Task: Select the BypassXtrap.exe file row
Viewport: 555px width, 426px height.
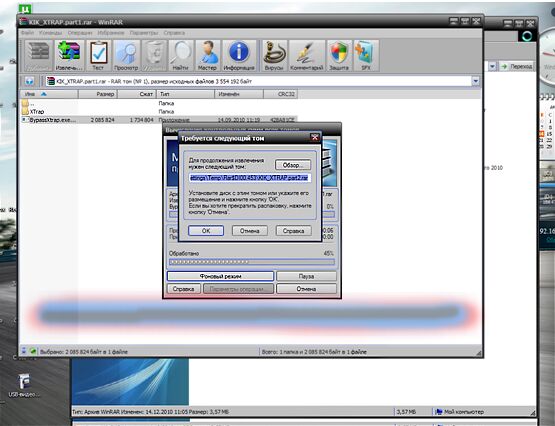Action: point(159,120)
